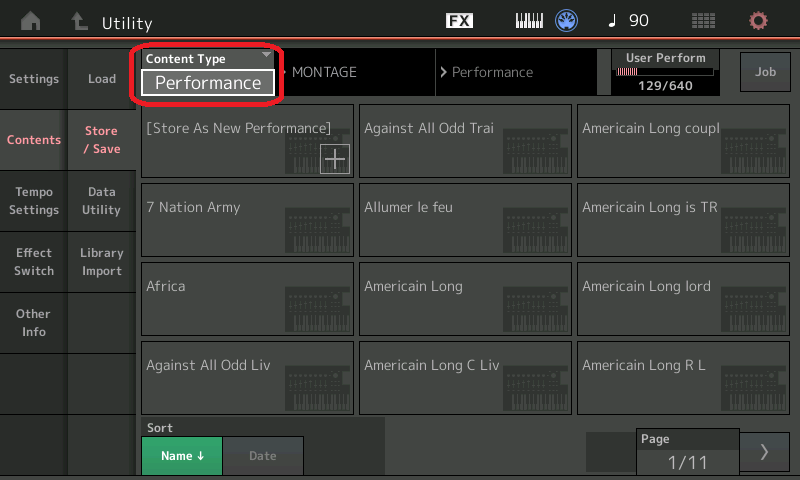800x480 pixels.
Task: Open the grid Live Set icon
Action: (x=703, y=21)
